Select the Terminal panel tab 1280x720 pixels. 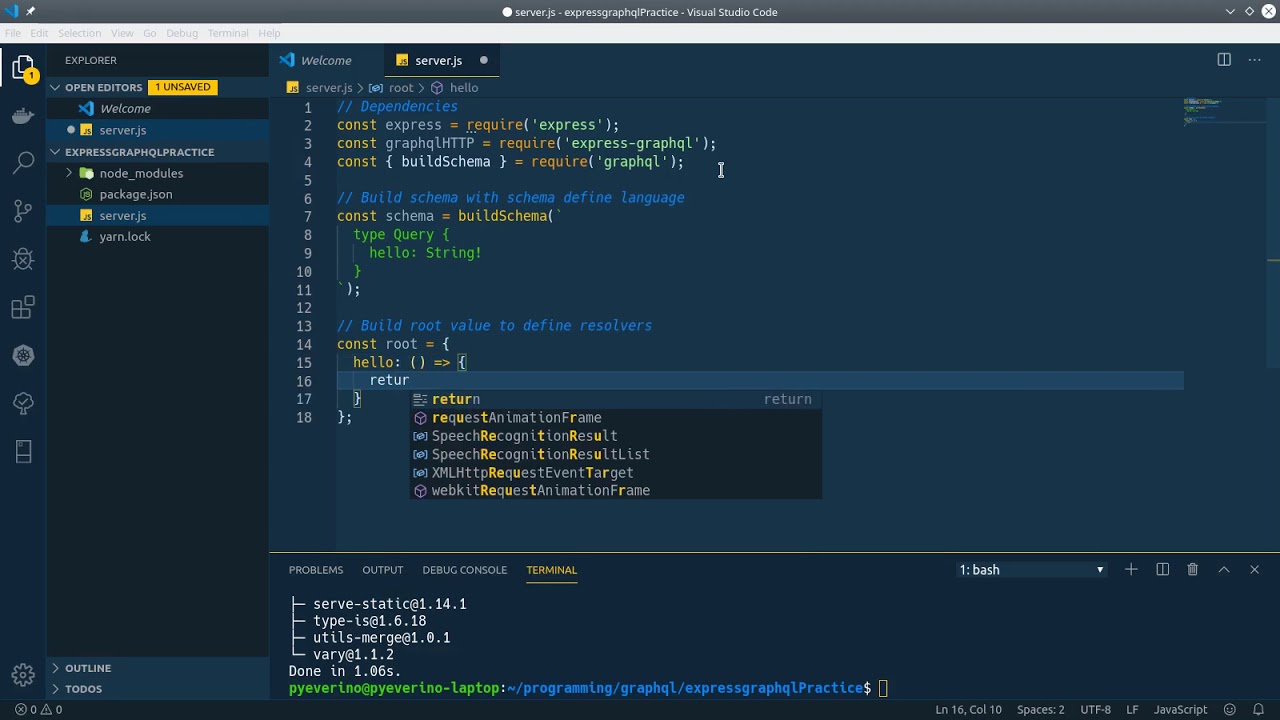552,569
